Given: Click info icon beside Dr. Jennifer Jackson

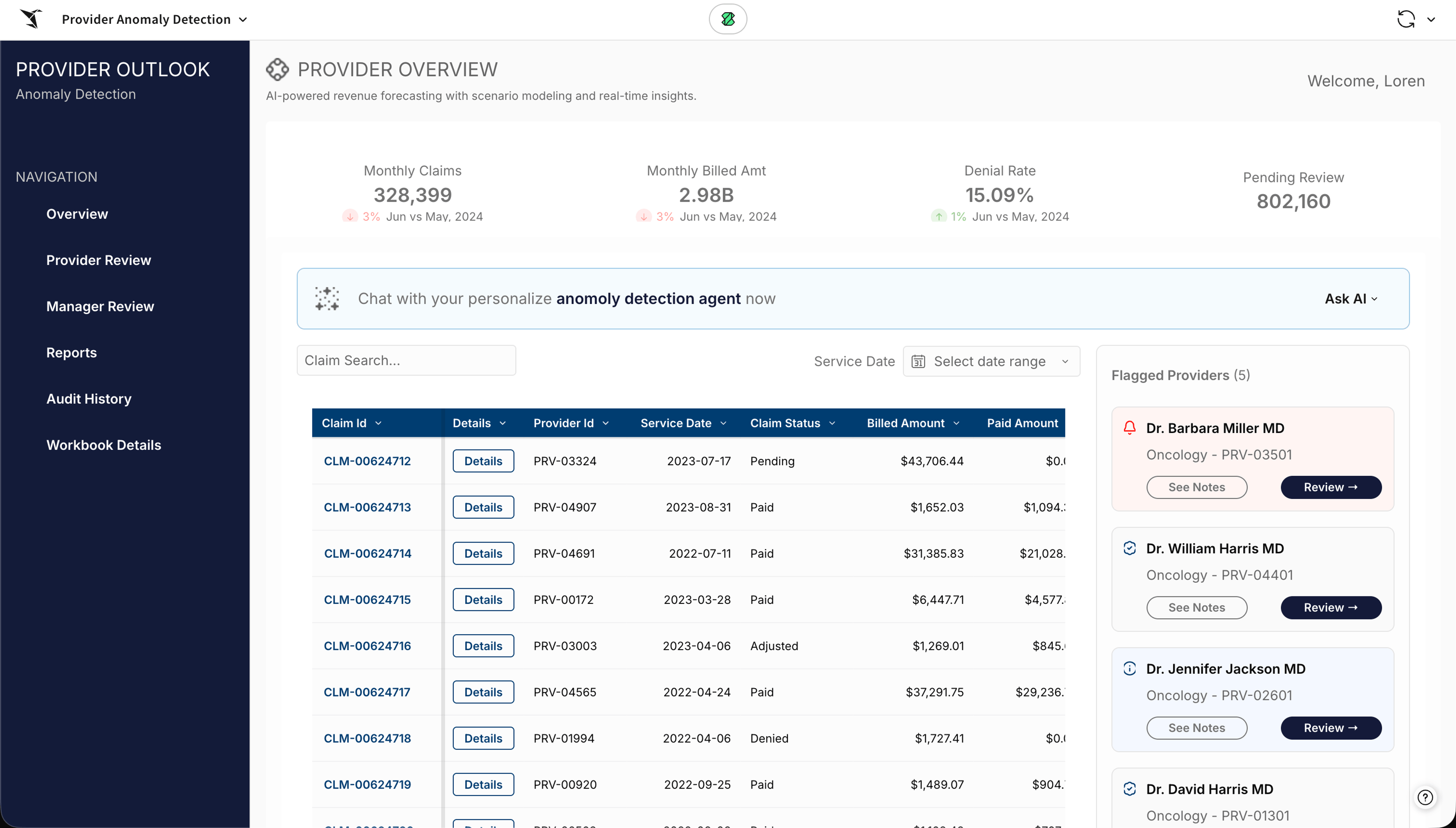Looking at the screenshot, I should pyautogui.click(x=1130, y=669).
